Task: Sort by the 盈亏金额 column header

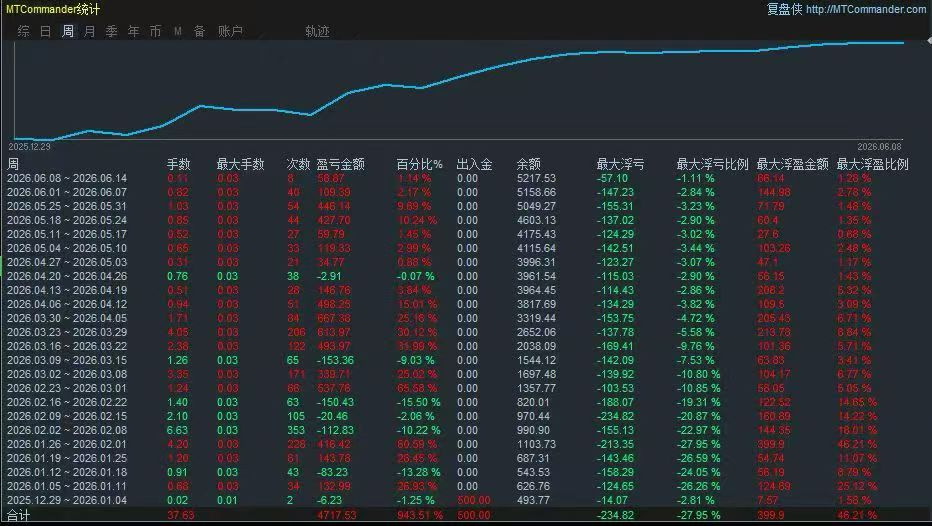Action: pyautogui.click(x=341, y=164)
